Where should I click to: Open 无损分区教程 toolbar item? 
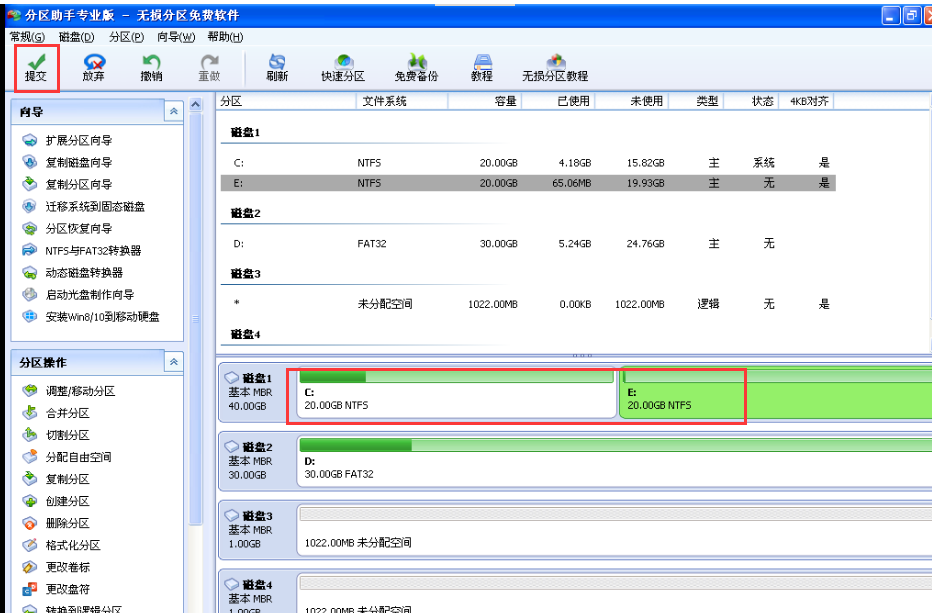pos(555,68)
